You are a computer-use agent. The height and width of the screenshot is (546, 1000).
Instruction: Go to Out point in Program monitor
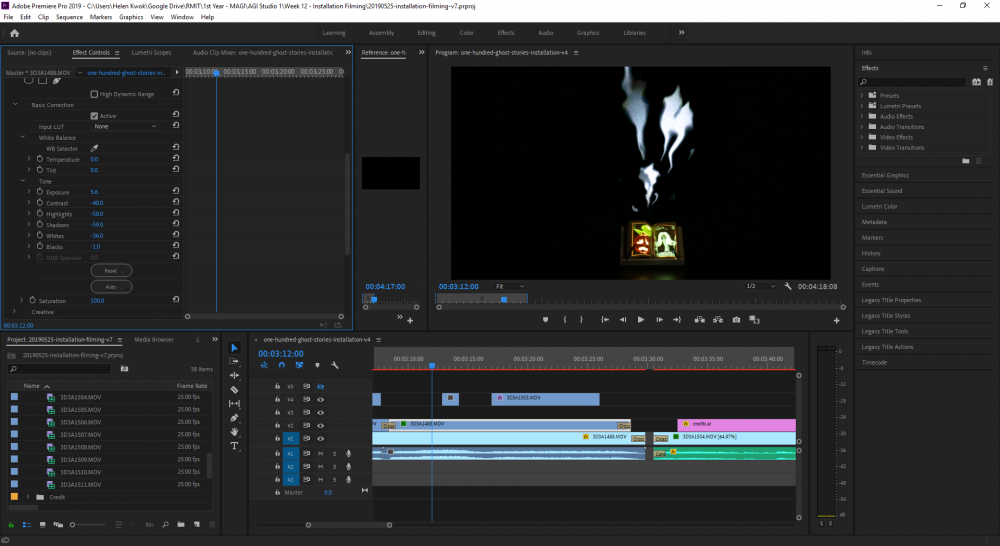[x=677, y=320]
